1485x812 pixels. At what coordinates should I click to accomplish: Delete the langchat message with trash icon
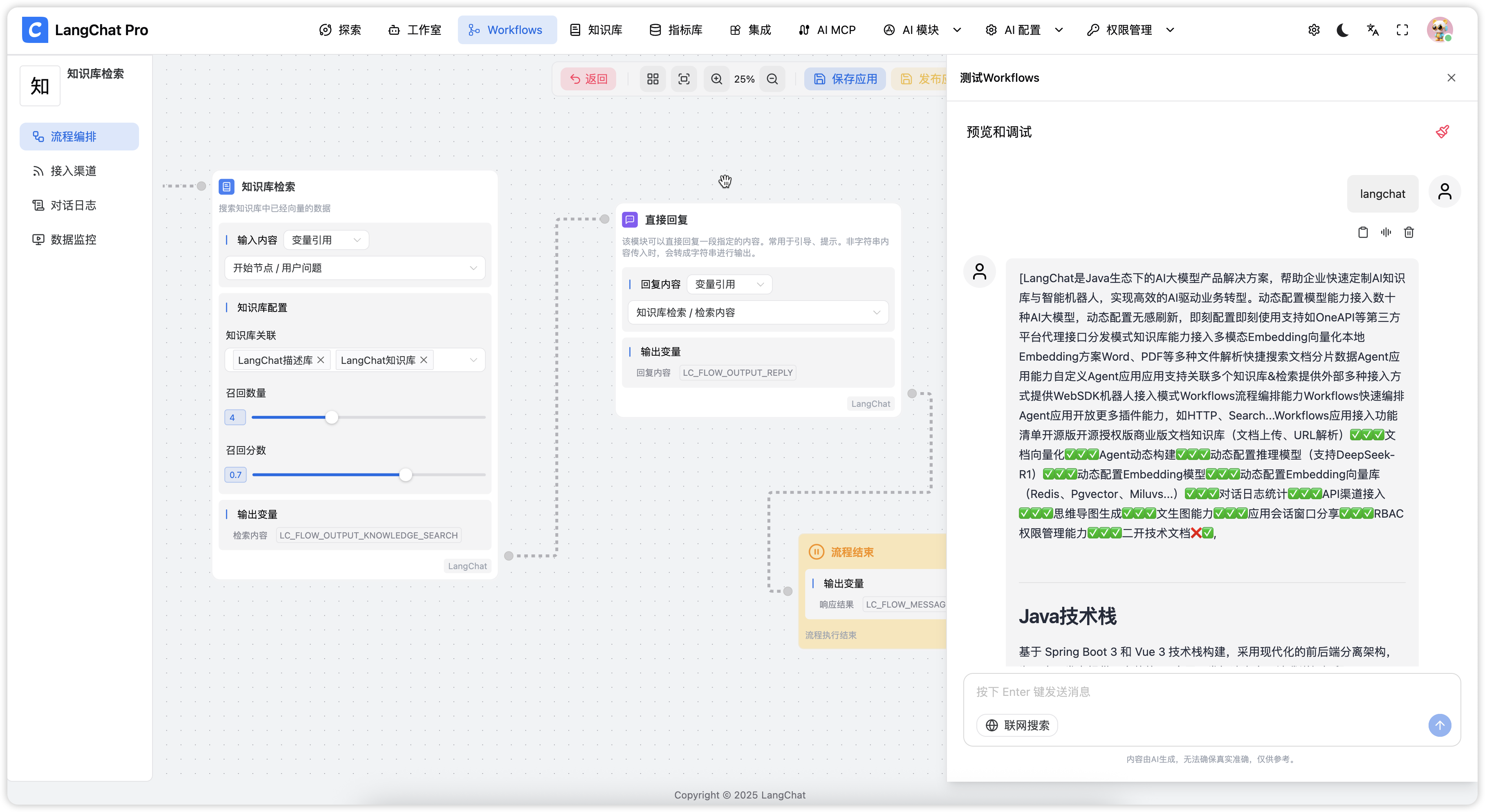click(1409, 232)
